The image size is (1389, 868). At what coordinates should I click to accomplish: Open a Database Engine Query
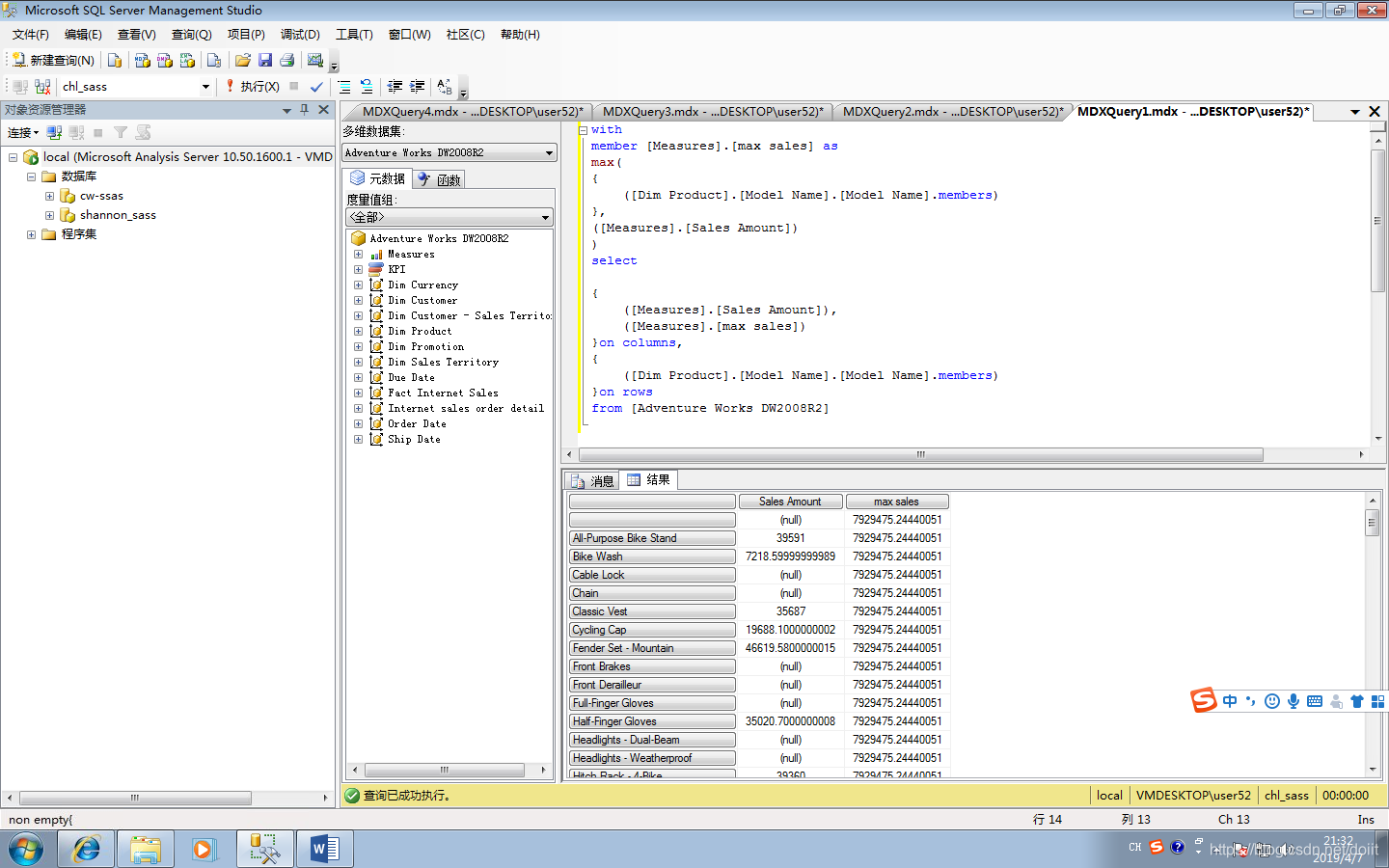(115, 60)
